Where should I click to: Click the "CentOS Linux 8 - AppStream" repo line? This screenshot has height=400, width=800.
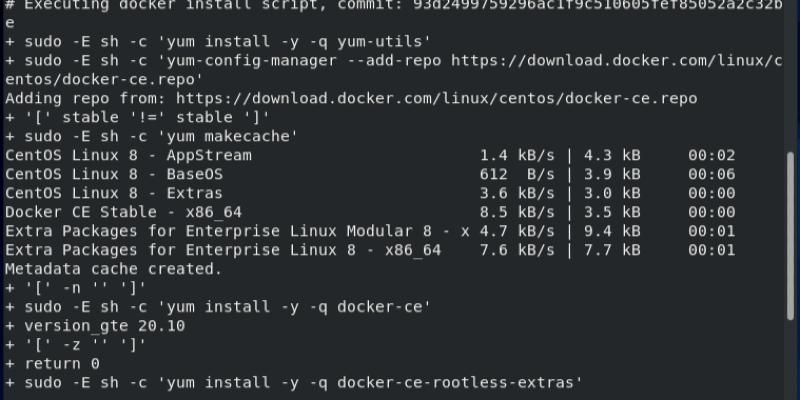(x=128, y=156)
